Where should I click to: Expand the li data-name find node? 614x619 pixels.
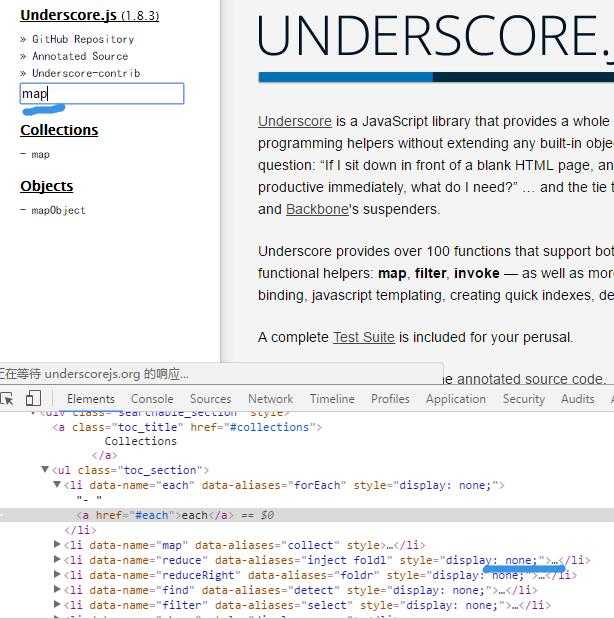click(x=57, y=589)
